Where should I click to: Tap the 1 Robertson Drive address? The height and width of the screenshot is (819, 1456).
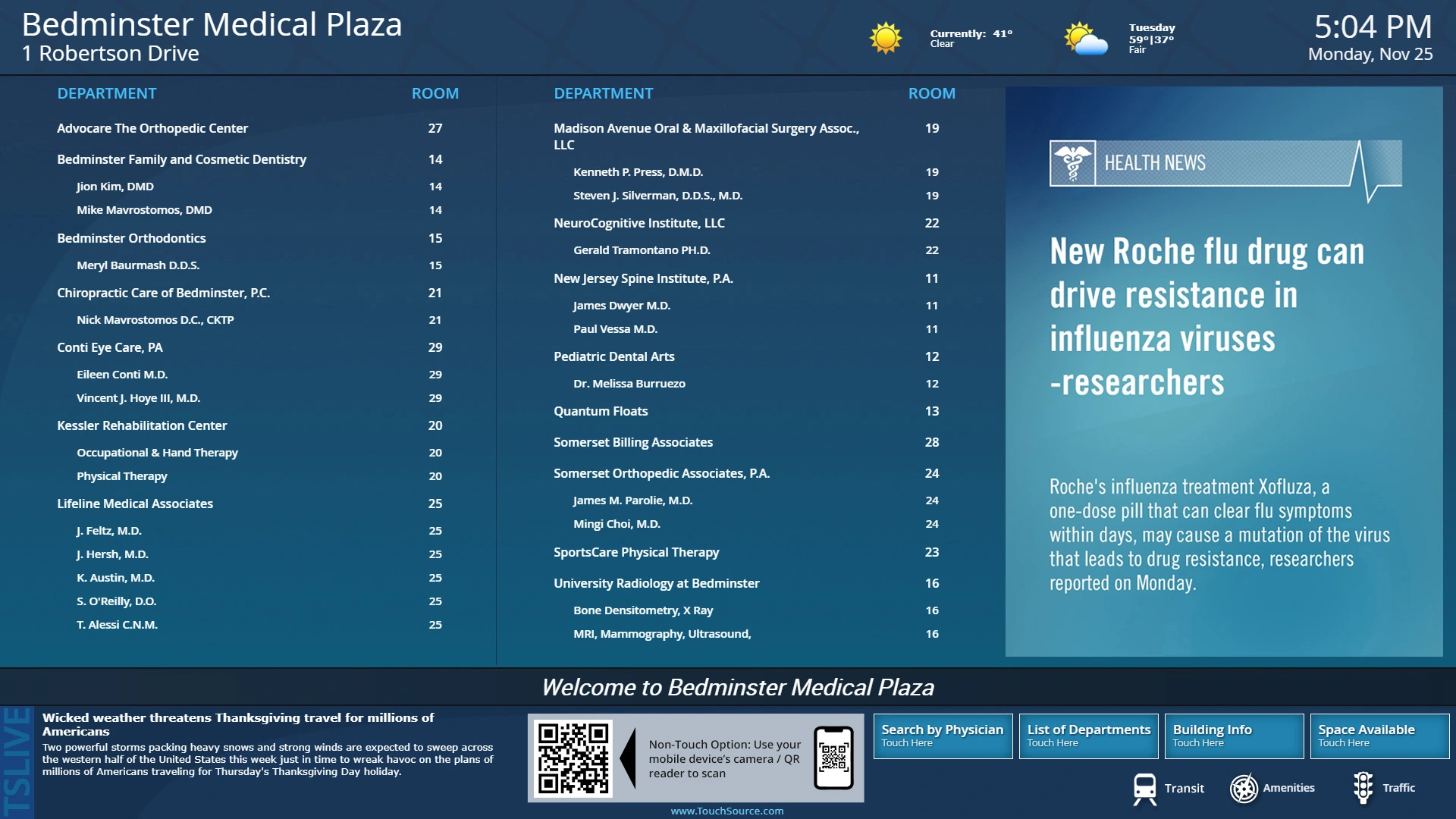(x=111, y=53)
